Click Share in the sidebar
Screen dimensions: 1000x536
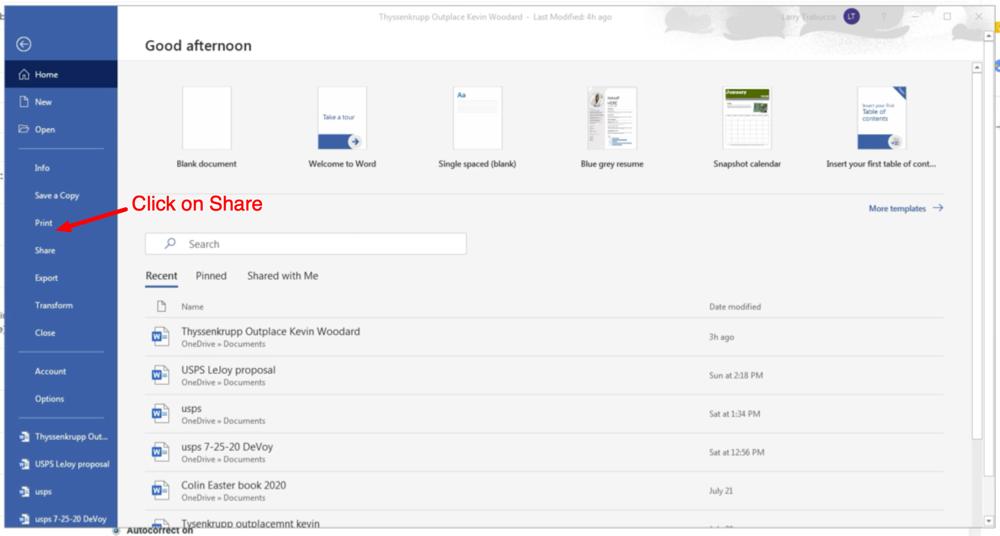[45, 250]
